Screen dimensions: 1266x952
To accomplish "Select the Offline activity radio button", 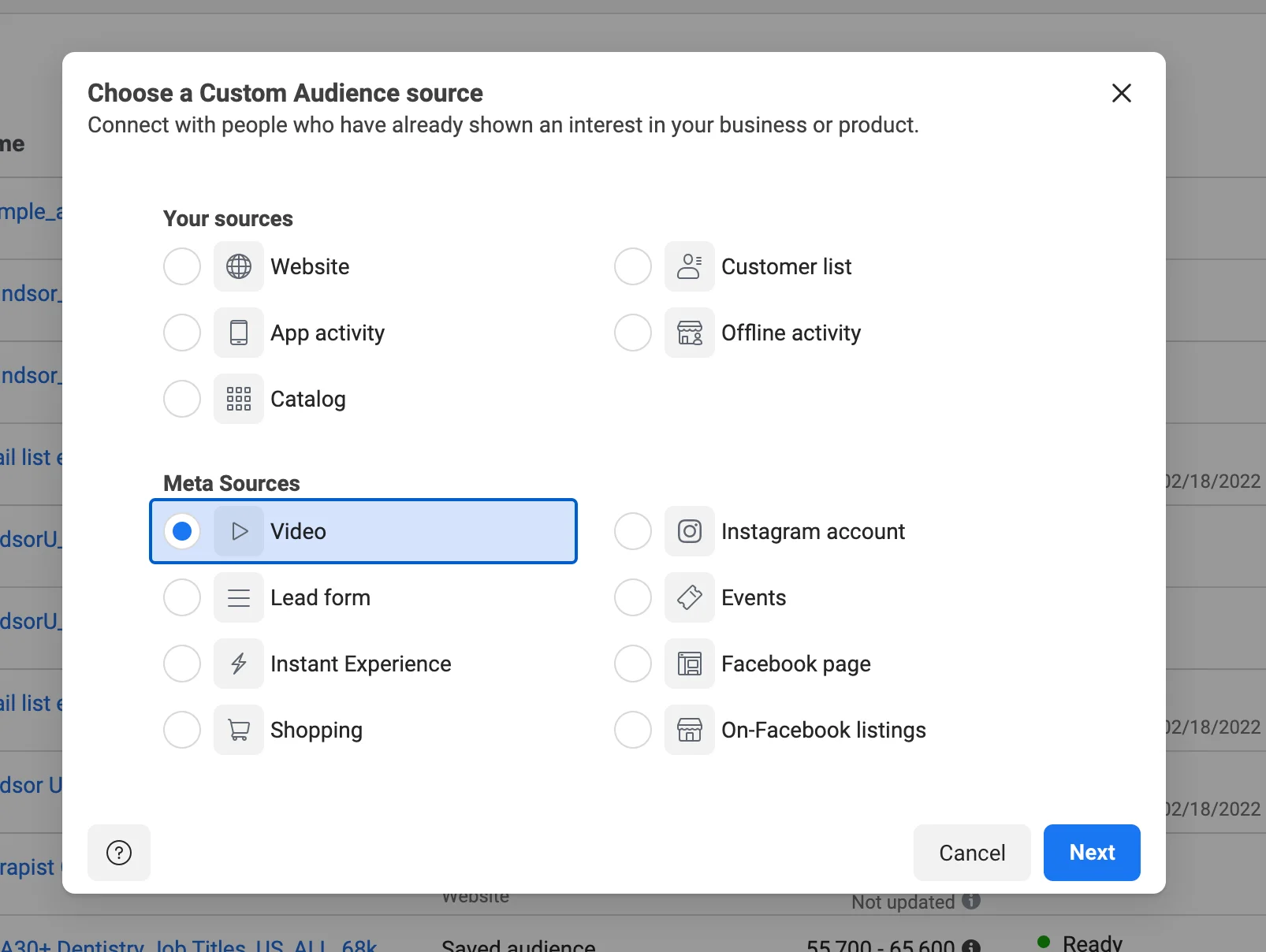I will click(633, 333).
